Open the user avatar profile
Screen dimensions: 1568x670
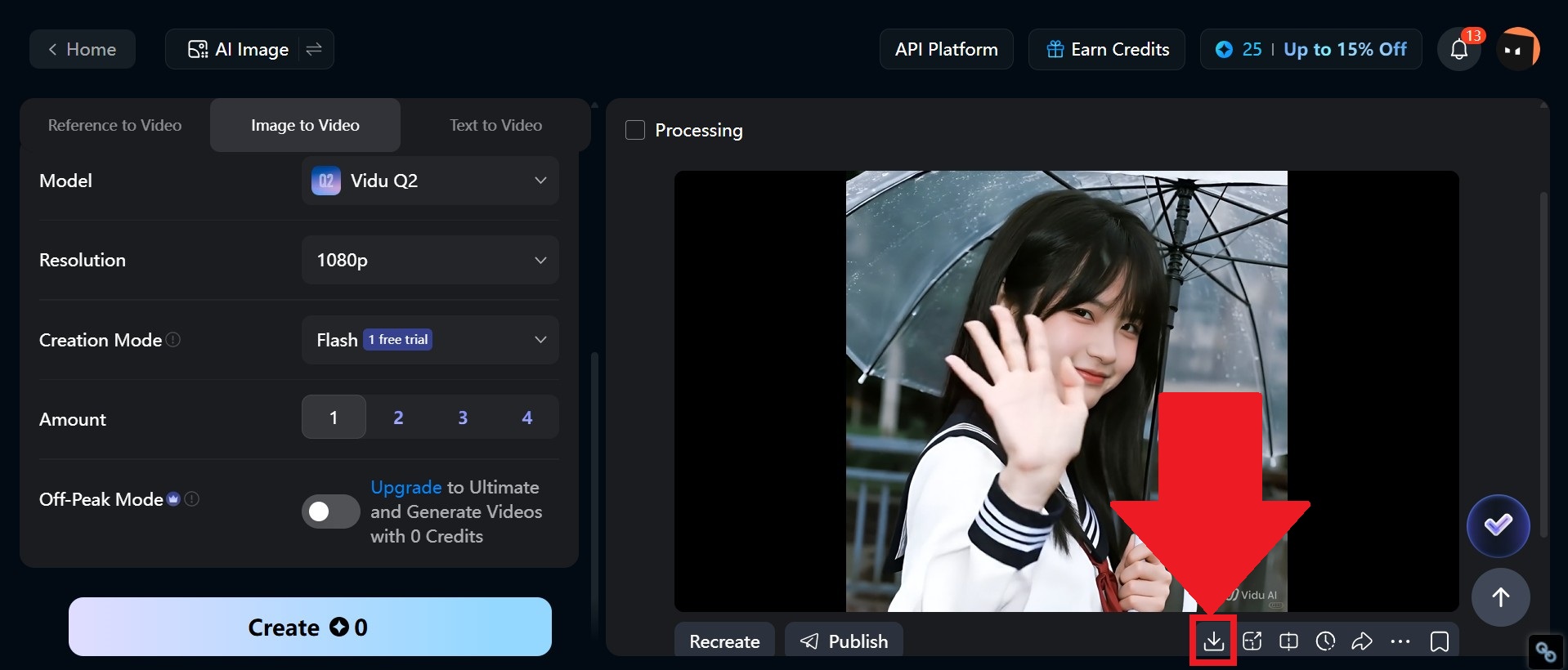click(1518, 50)
